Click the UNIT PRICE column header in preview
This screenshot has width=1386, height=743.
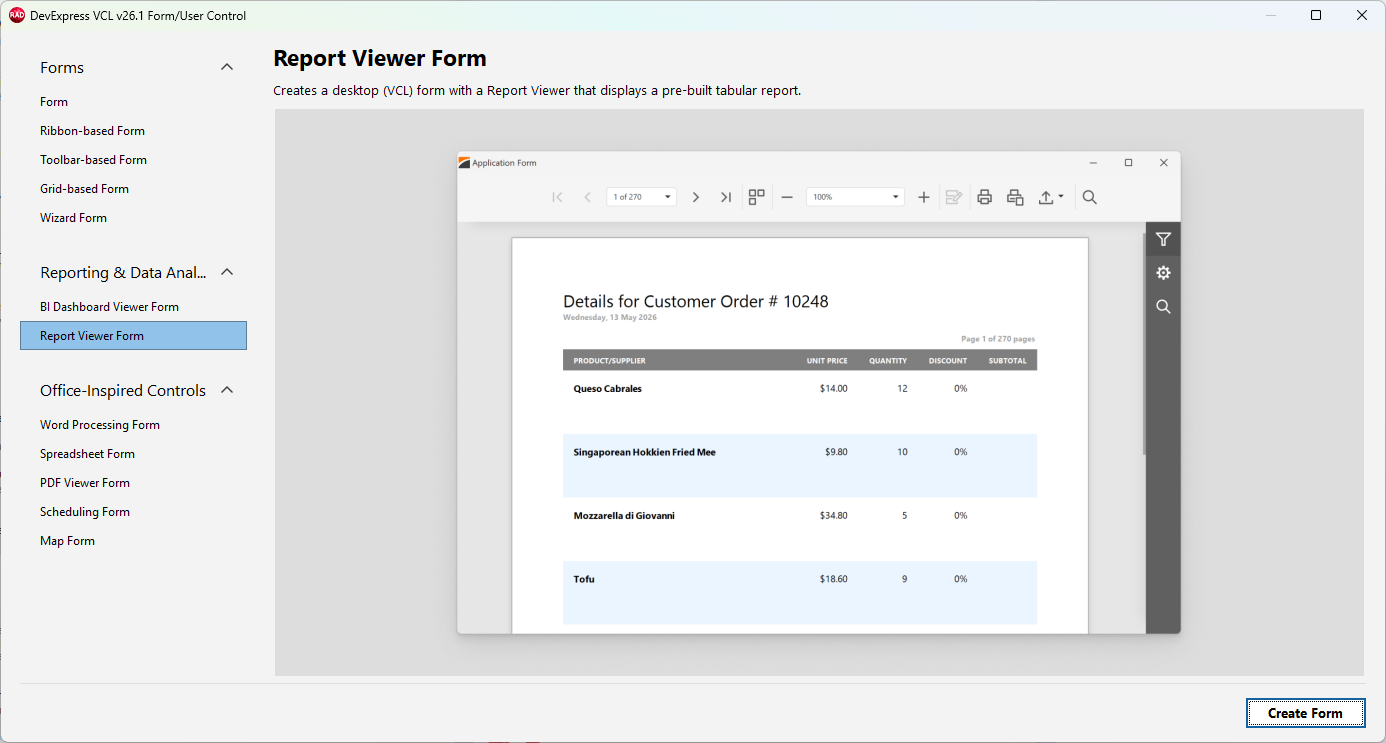827,361
